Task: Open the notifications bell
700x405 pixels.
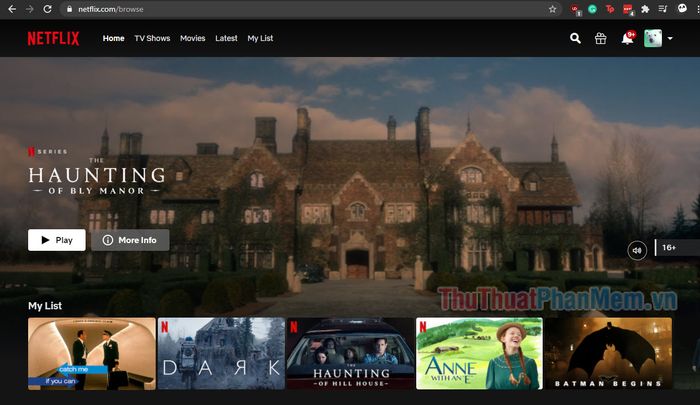Action: point(627,38)
